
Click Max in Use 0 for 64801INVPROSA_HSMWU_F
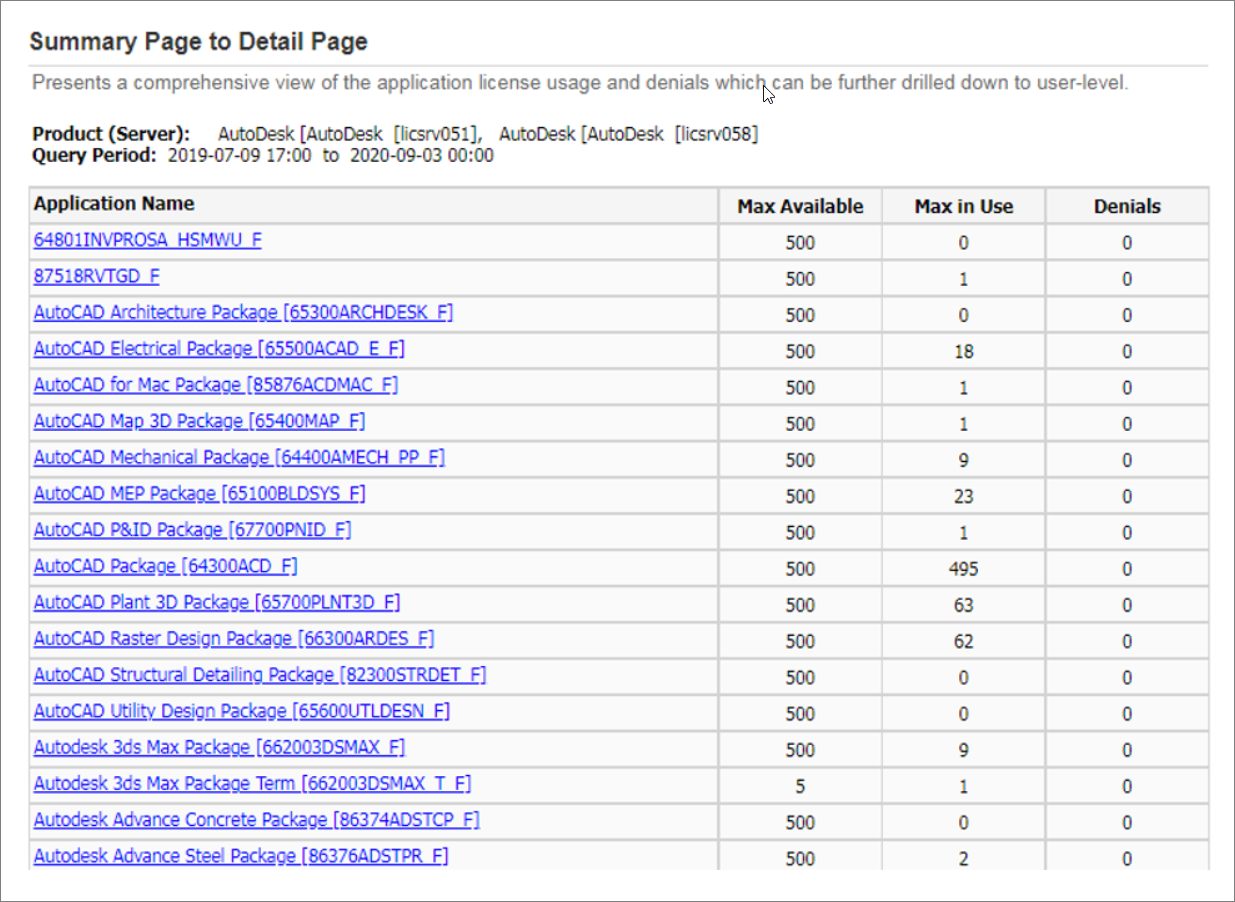click(x=964, y=243)
